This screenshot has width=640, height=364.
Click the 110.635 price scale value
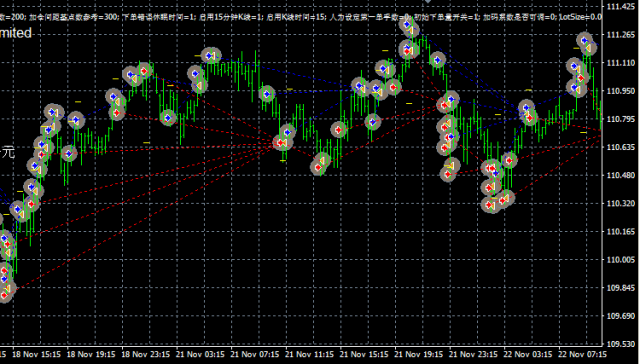click(x=620, y=147)
